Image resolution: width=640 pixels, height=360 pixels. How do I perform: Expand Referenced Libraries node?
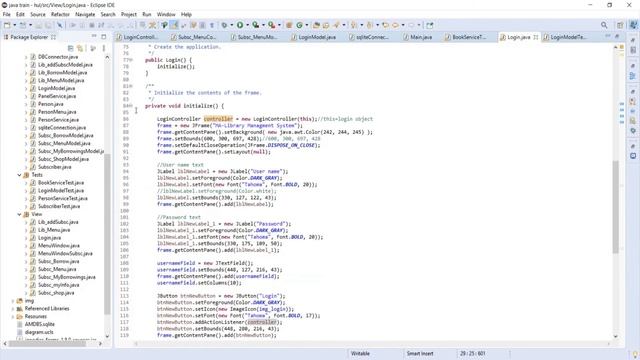pos(13,309)
